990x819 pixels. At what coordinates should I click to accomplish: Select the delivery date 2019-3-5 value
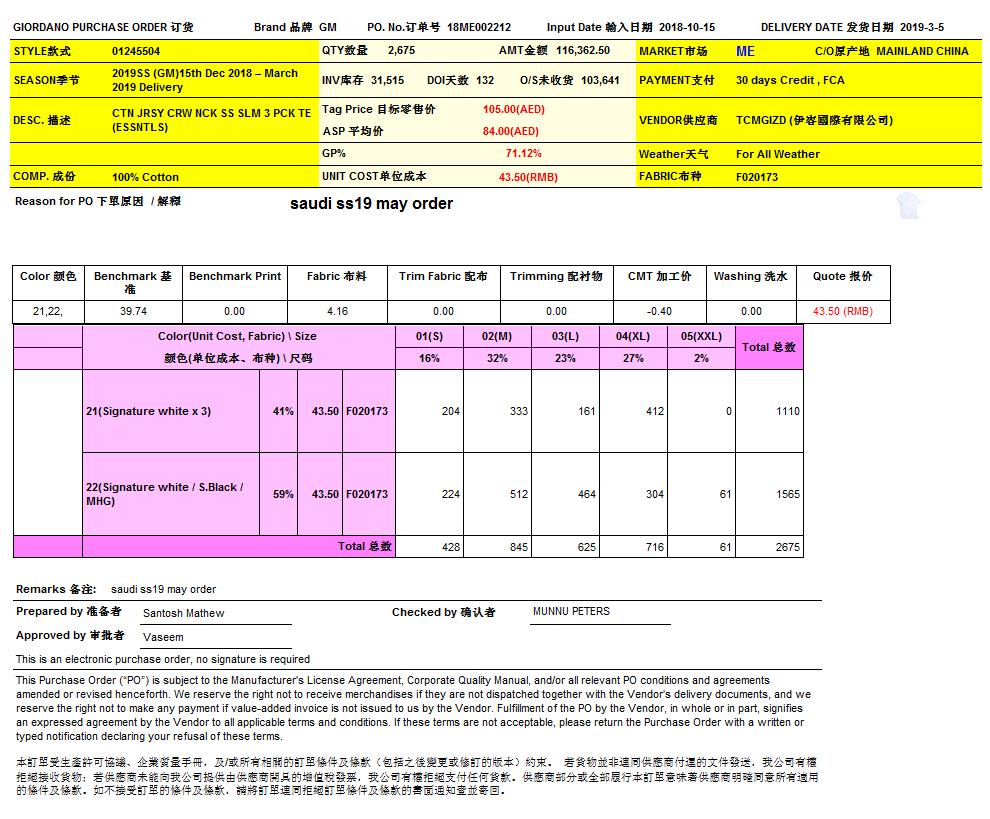[x=921, y=27]
